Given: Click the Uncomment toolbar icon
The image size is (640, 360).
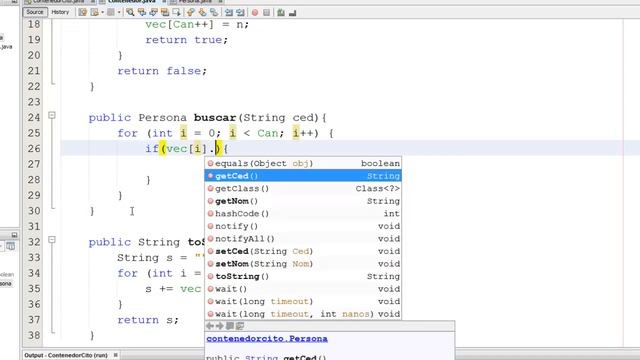Looking at the screenshot, I should coord(292,13).
